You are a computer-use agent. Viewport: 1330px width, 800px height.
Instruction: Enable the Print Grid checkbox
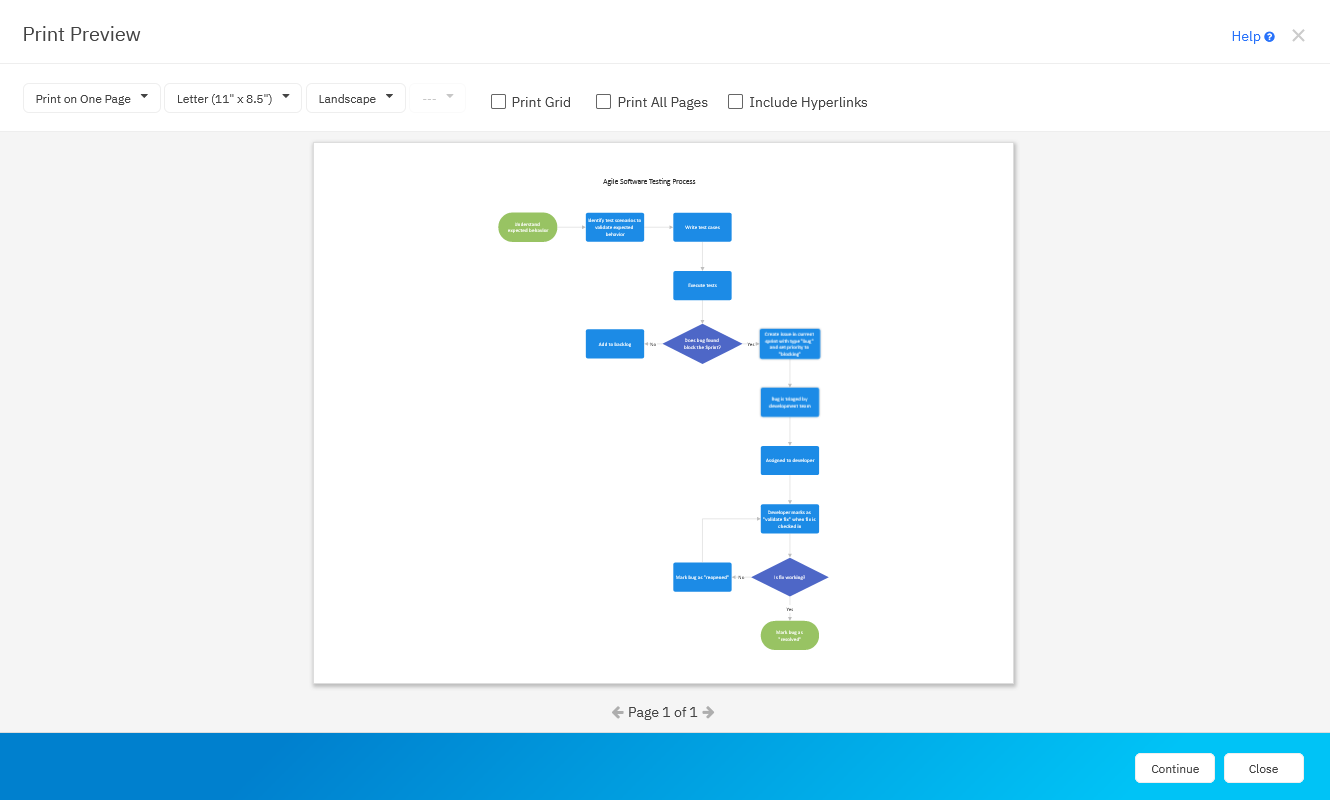tap(498, 101)
